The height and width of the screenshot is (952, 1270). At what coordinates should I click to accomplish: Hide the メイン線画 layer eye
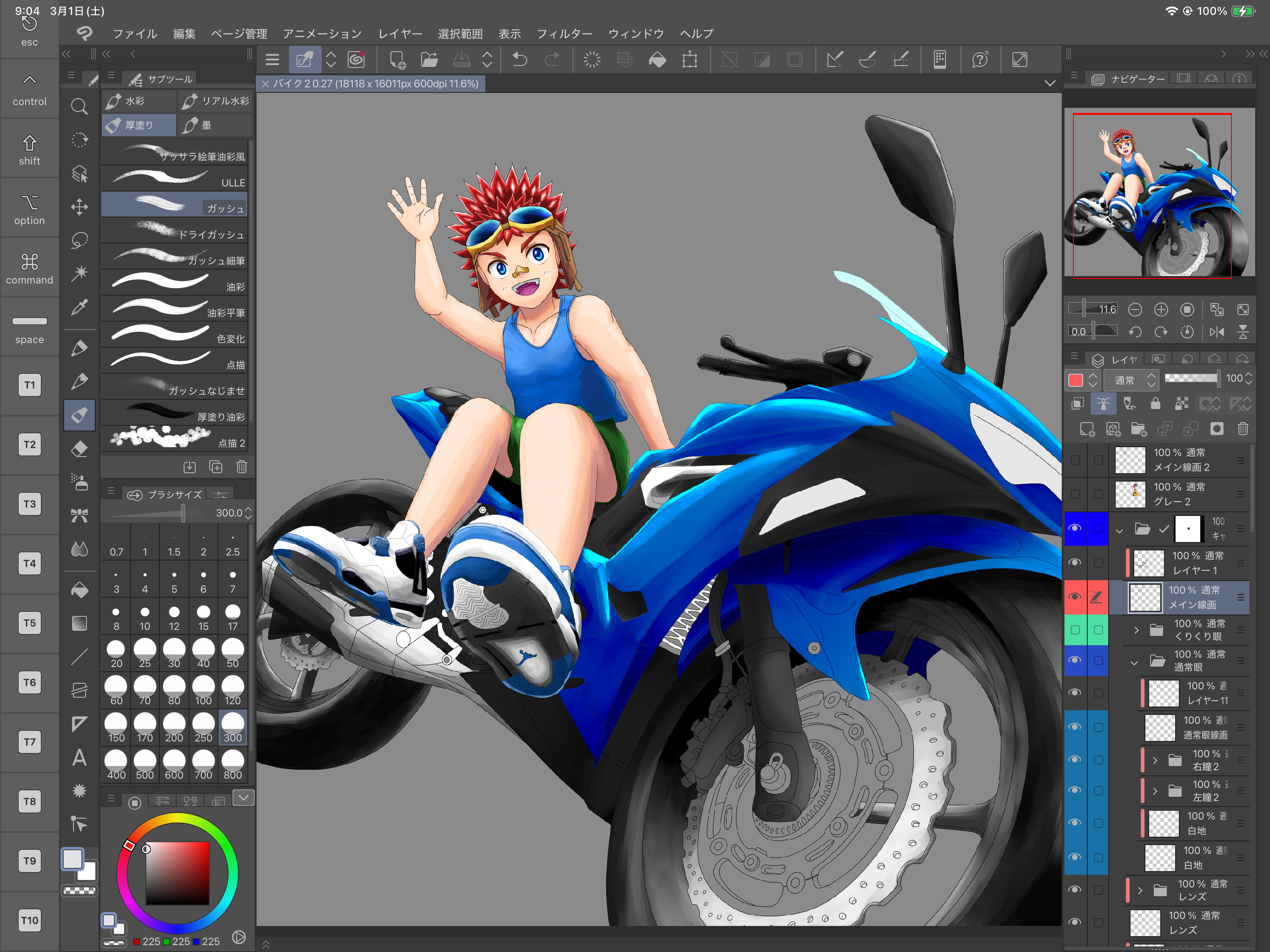tap(1075, 597)
